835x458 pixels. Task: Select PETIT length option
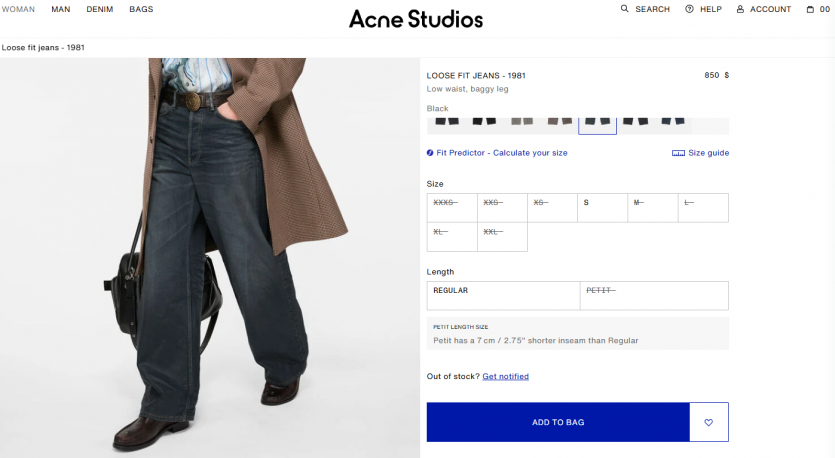tap(654, 296)
